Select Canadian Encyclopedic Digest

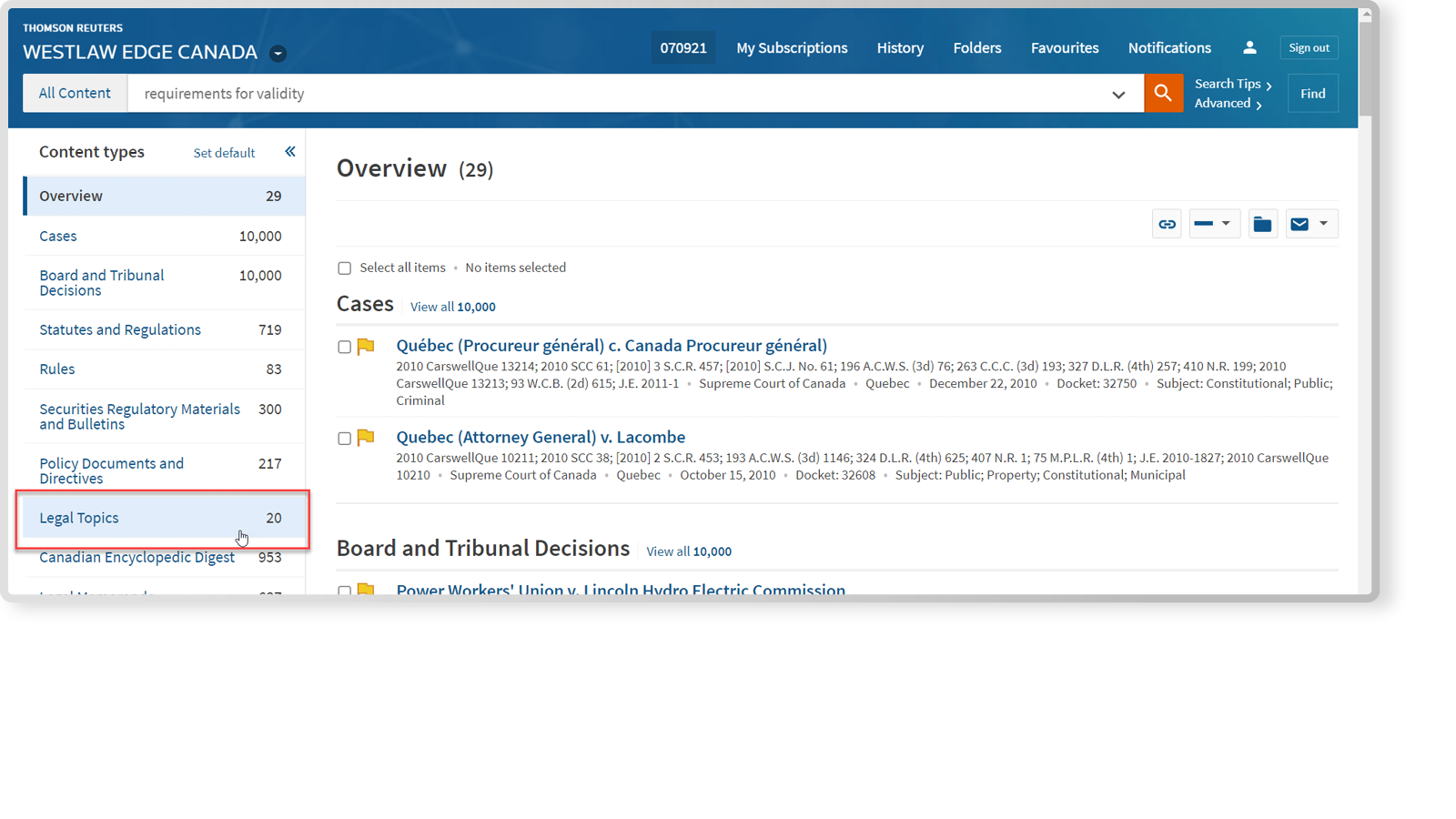click(x=164, y=557)
